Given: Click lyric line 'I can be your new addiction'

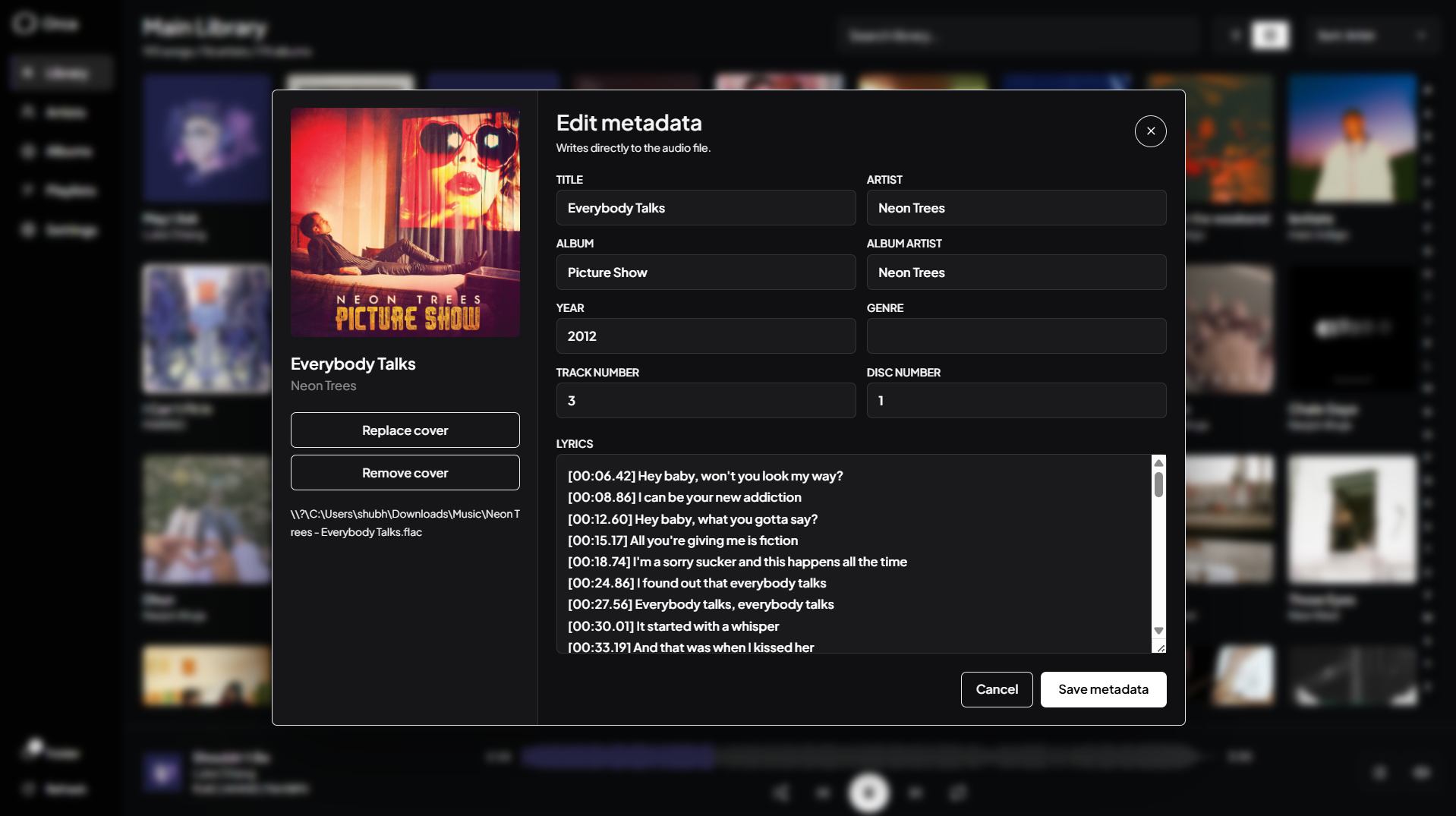Looking at the screenshot, I should click(720, 497).
